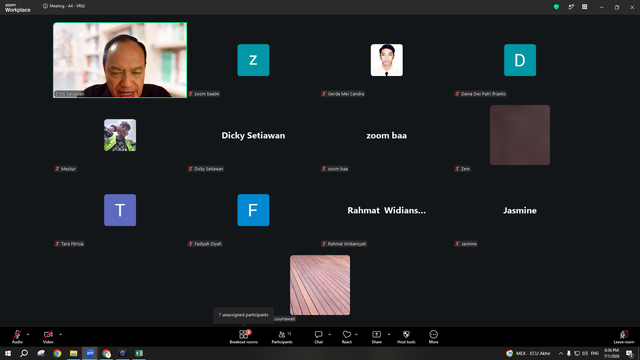Click the Share screen icon
Image resolution: width=640 pixels, height=360 pixels.
376,336
